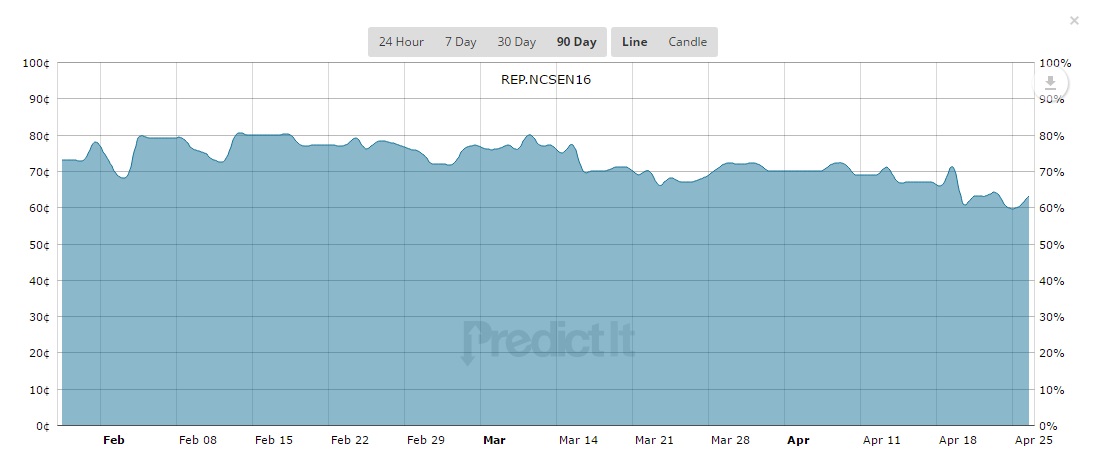Select the 24 Hour time range
1093x461 pixels.
point(401,42)
